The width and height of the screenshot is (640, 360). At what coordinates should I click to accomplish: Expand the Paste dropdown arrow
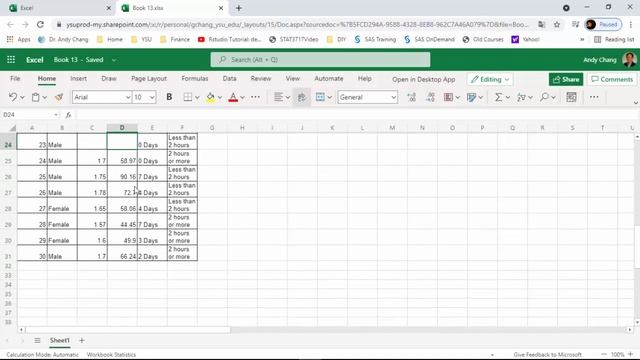pos(44,97)
